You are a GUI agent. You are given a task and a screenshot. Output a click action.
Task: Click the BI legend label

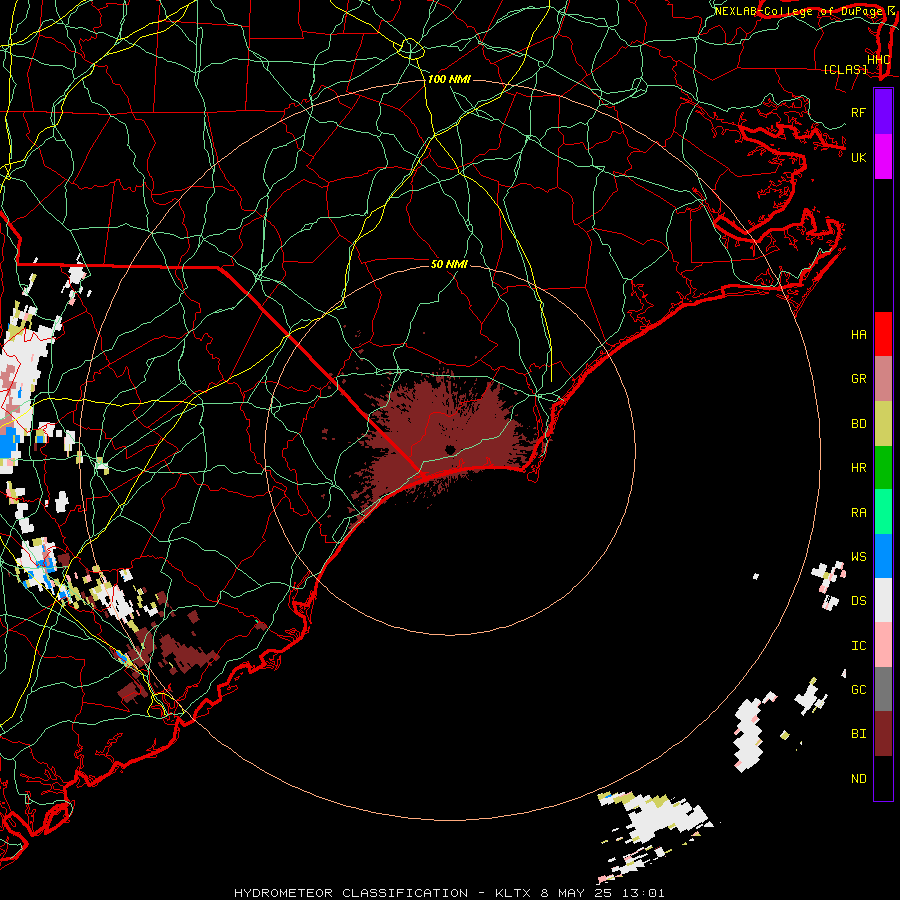(x=858, y=734)
